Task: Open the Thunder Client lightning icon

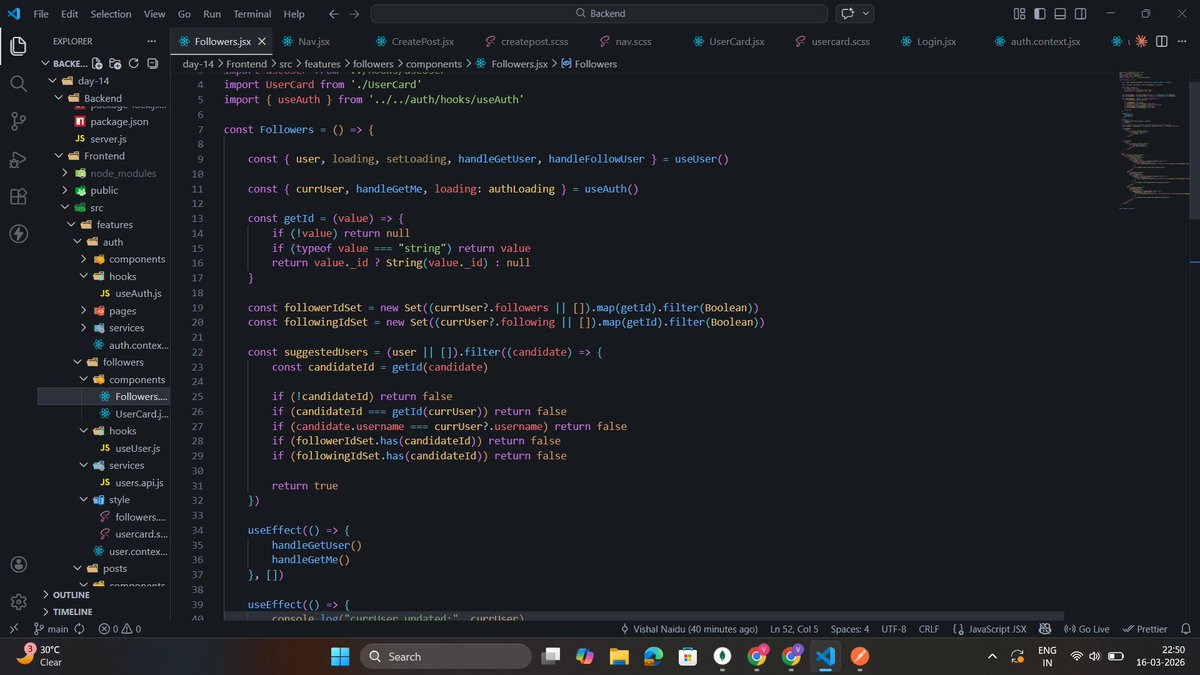Action: pos(18,234)
